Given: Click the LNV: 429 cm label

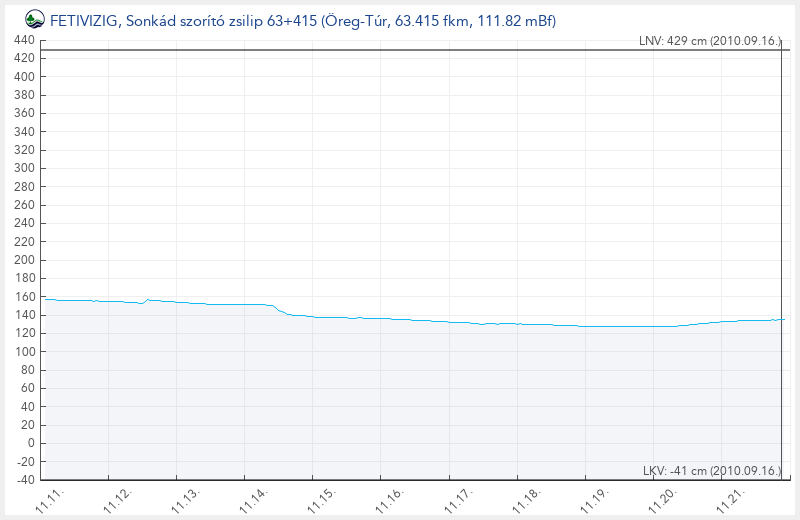Looking at the screenshot, I should (x=709, y=42).
